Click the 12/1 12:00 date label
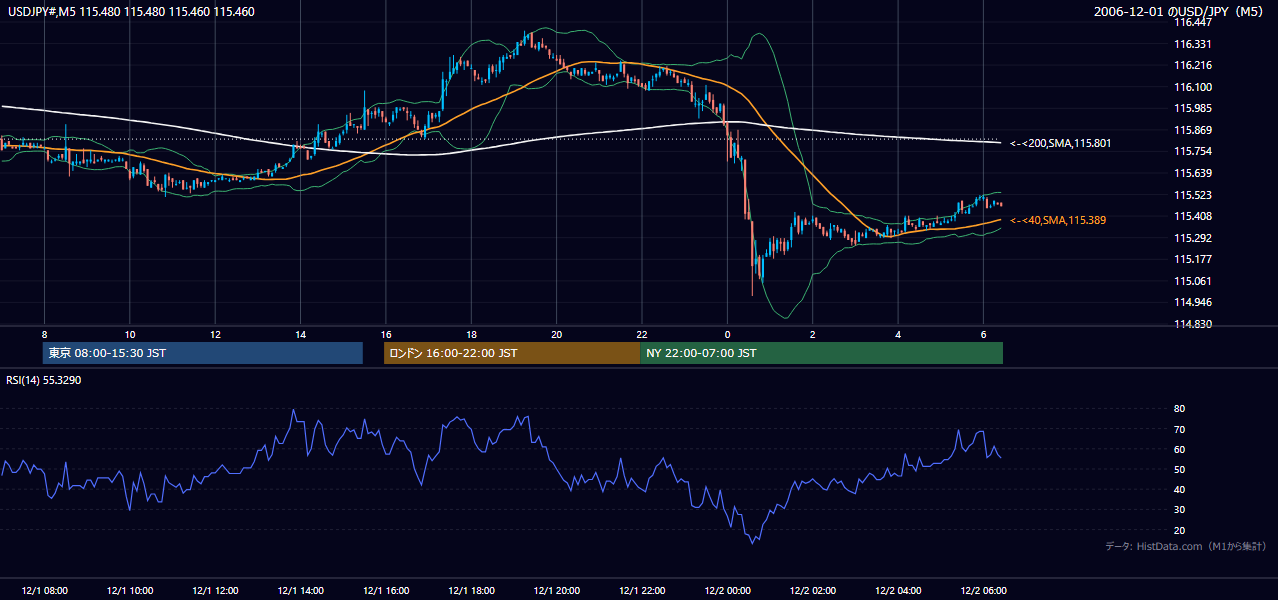 (215, 591)
